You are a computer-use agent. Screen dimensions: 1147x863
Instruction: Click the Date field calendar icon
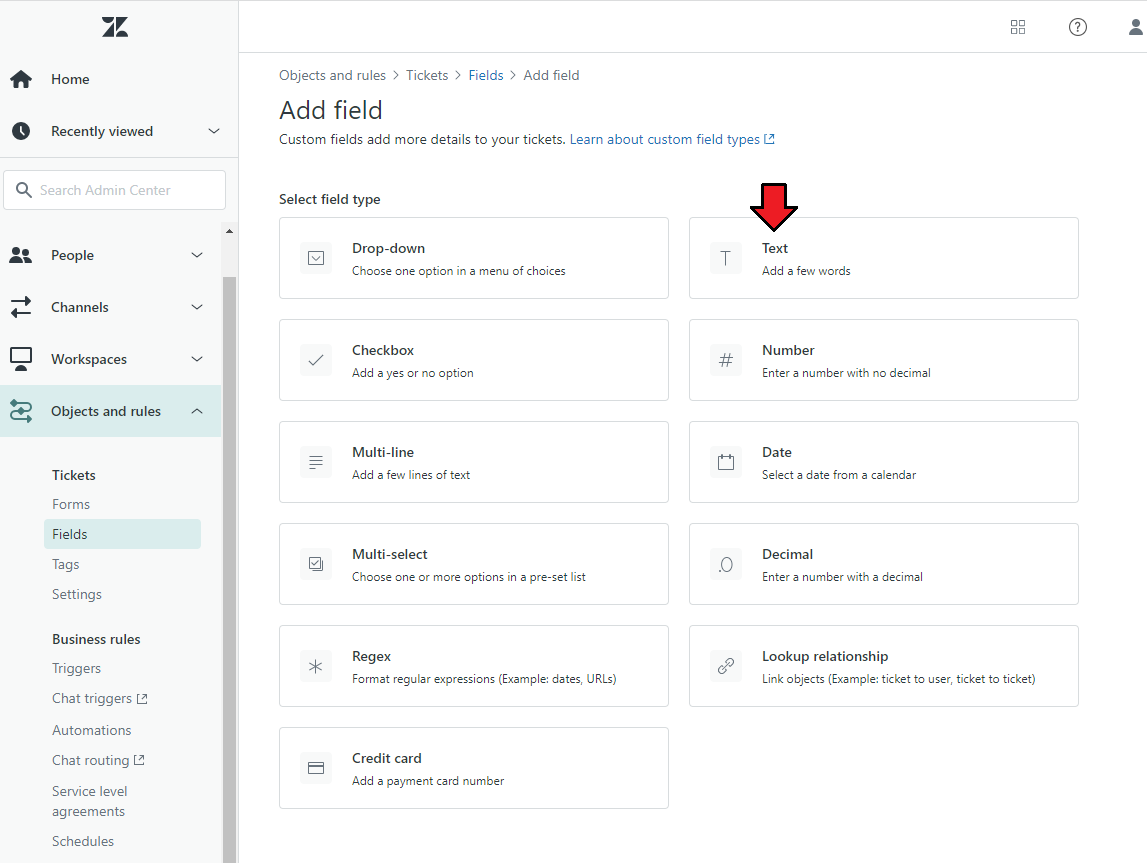726,462
